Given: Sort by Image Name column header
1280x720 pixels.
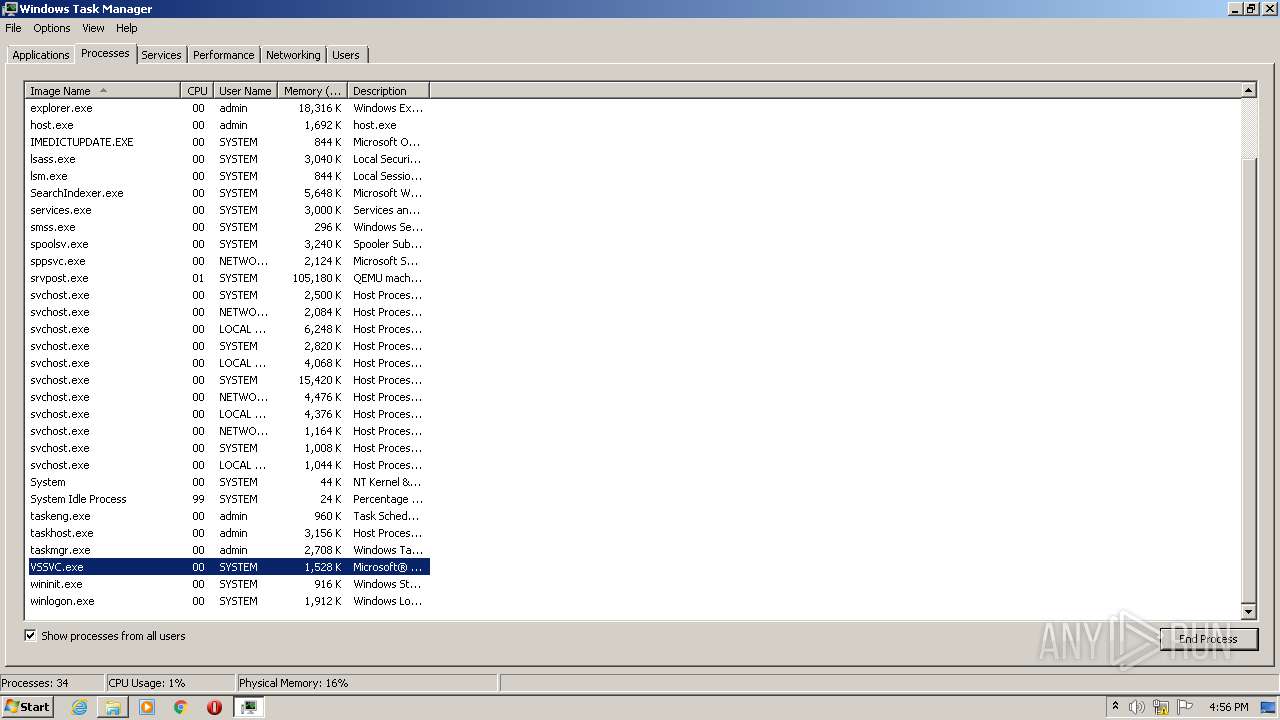Looking at the screenshot, I should tap(103, 91).
